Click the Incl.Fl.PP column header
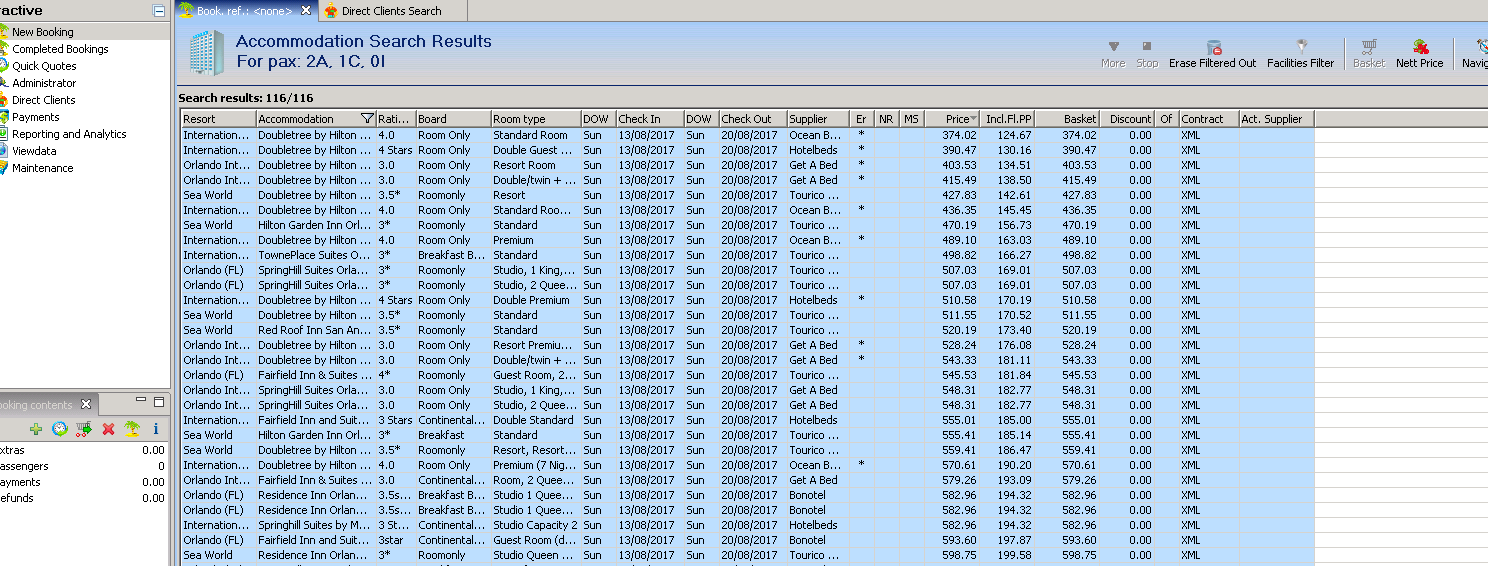 tap(1007, 119)
